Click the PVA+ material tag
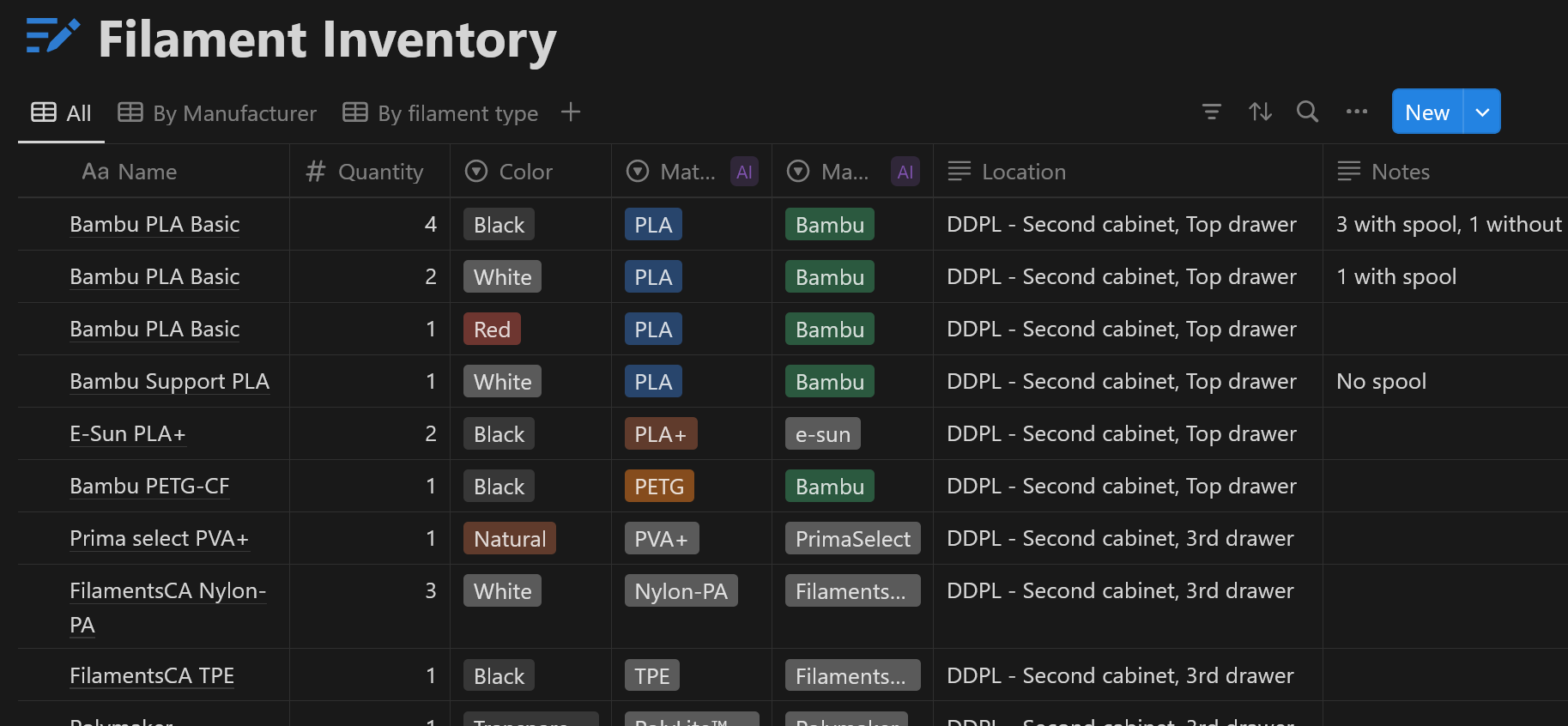The image size is (1568, 726). click(x=662, y=538)
